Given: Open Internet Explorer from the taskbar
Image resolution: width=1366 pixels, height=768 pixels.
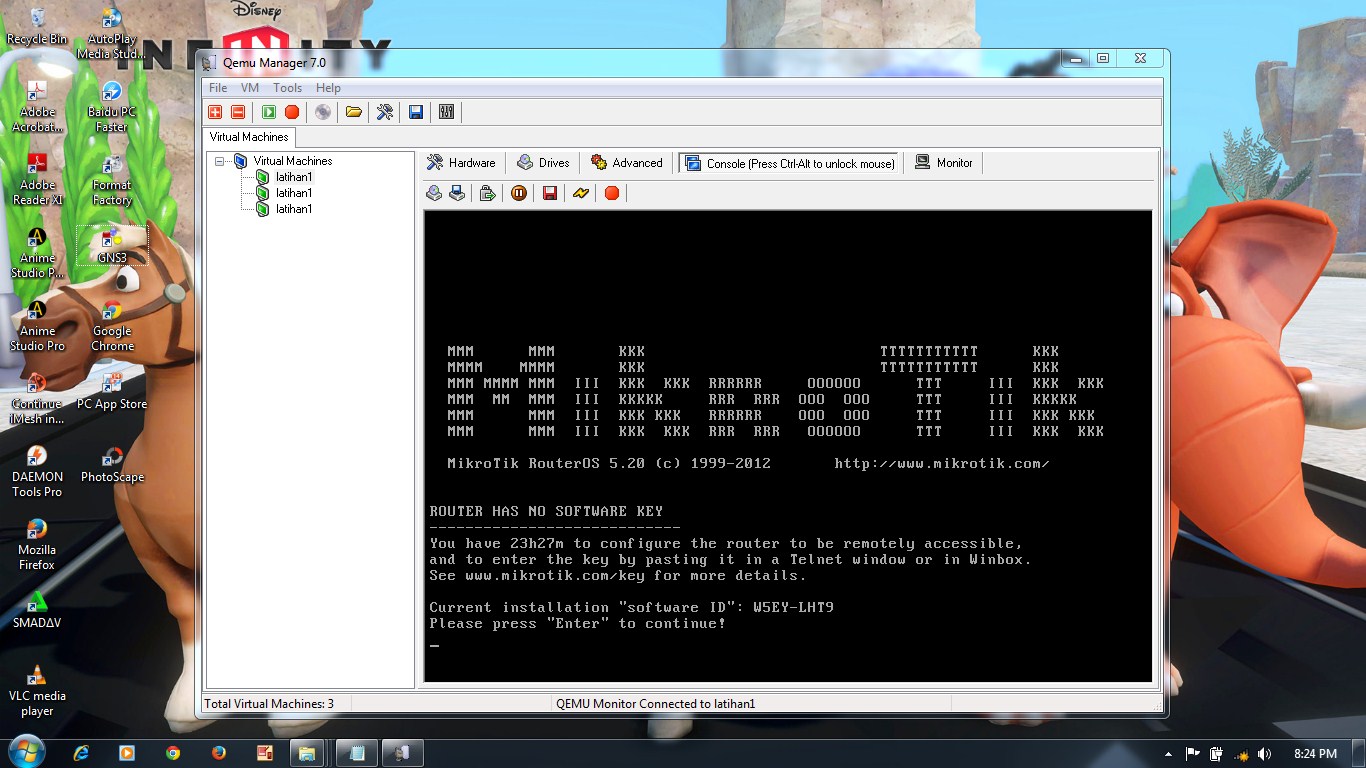Looking at the screenshot, I should (x=82, y=753).
